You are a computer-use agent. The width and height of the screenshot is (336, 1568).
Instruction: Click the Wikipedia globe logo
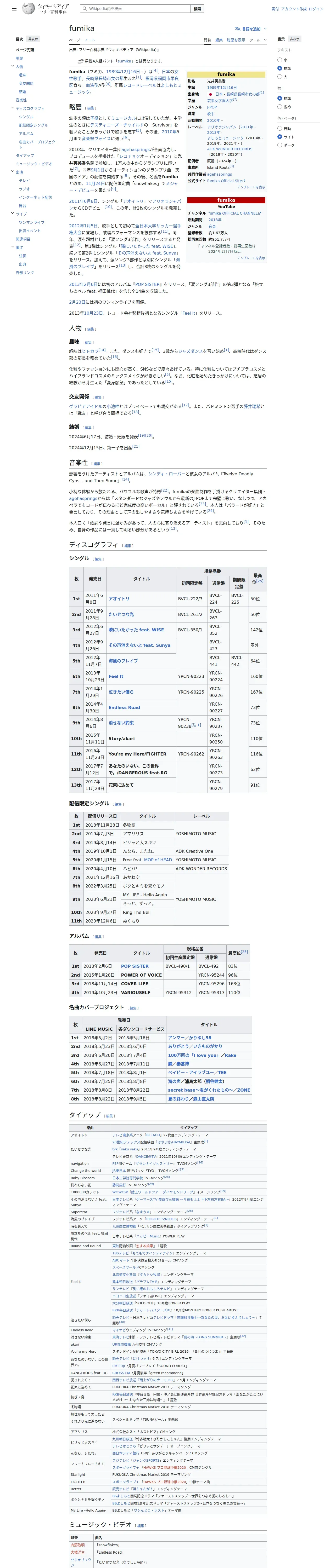coord(28,9)
